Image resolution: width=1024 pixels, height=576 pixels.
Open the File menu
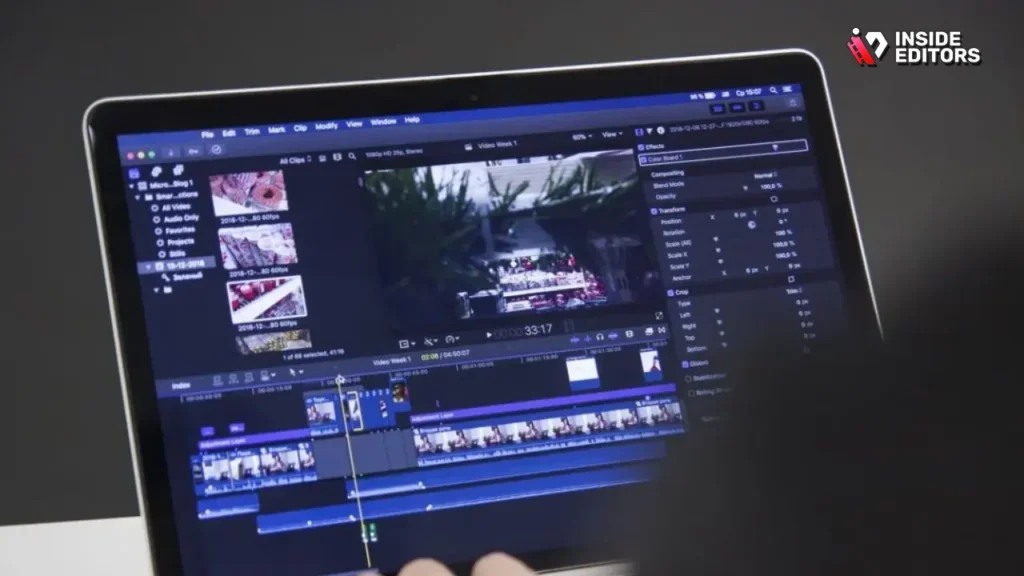pos(207,135)
